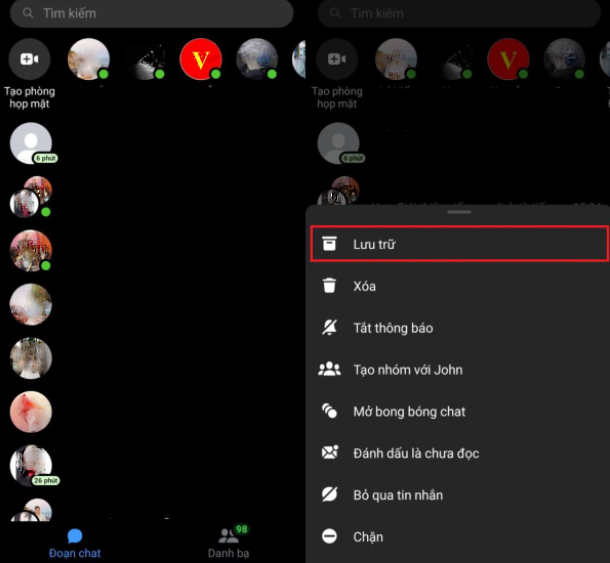Click the ignore messages icon beside Bỏ qua tin nhắn

[x=329, y=495]
